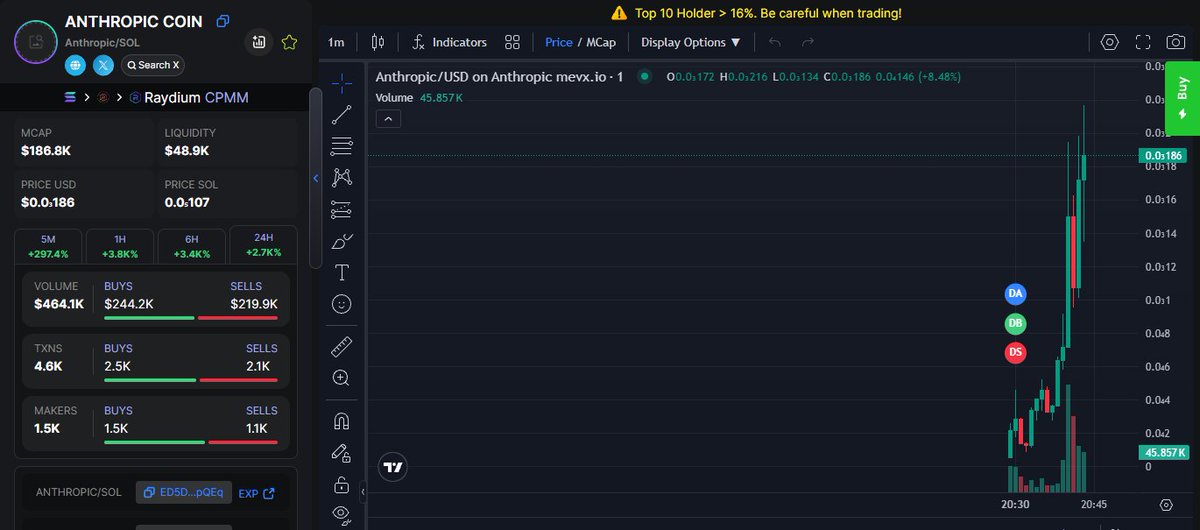Select the pattern drawing tool
Viewport: 1200px width, 530px height.
342,177
